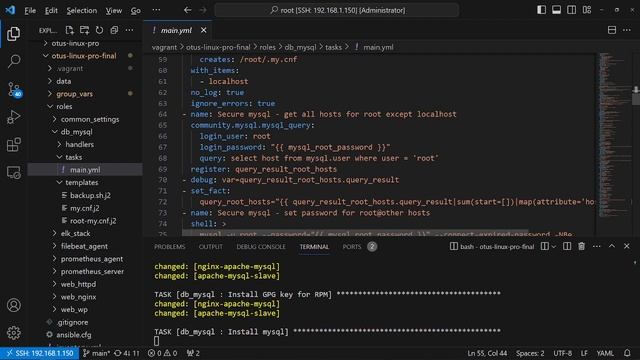This screenshot has width=640, height=360.
Task: Open the Extensions view
Action: (13, 144)
